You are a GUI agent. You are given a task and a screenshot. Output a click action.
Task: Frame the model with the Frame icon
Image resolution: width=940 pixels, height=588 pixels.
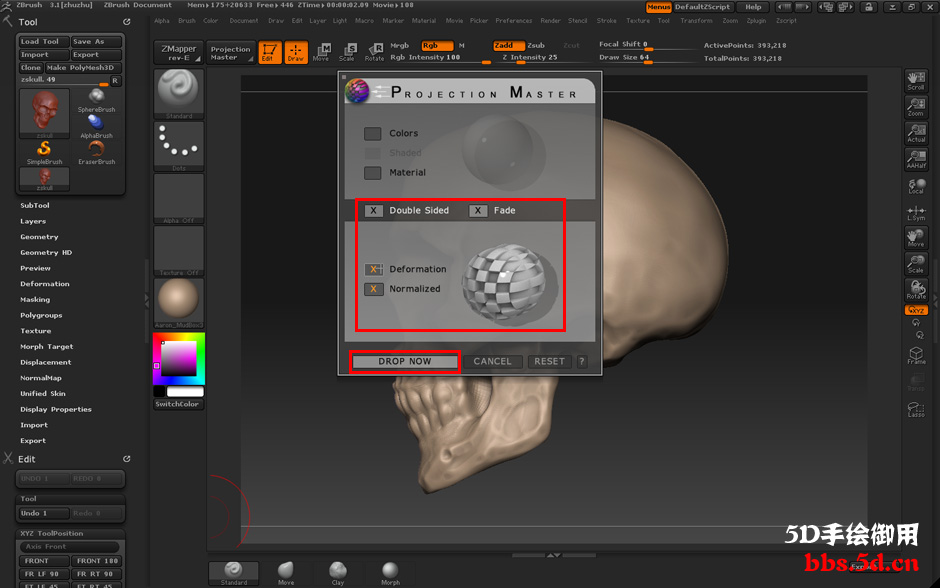point(915,355)
